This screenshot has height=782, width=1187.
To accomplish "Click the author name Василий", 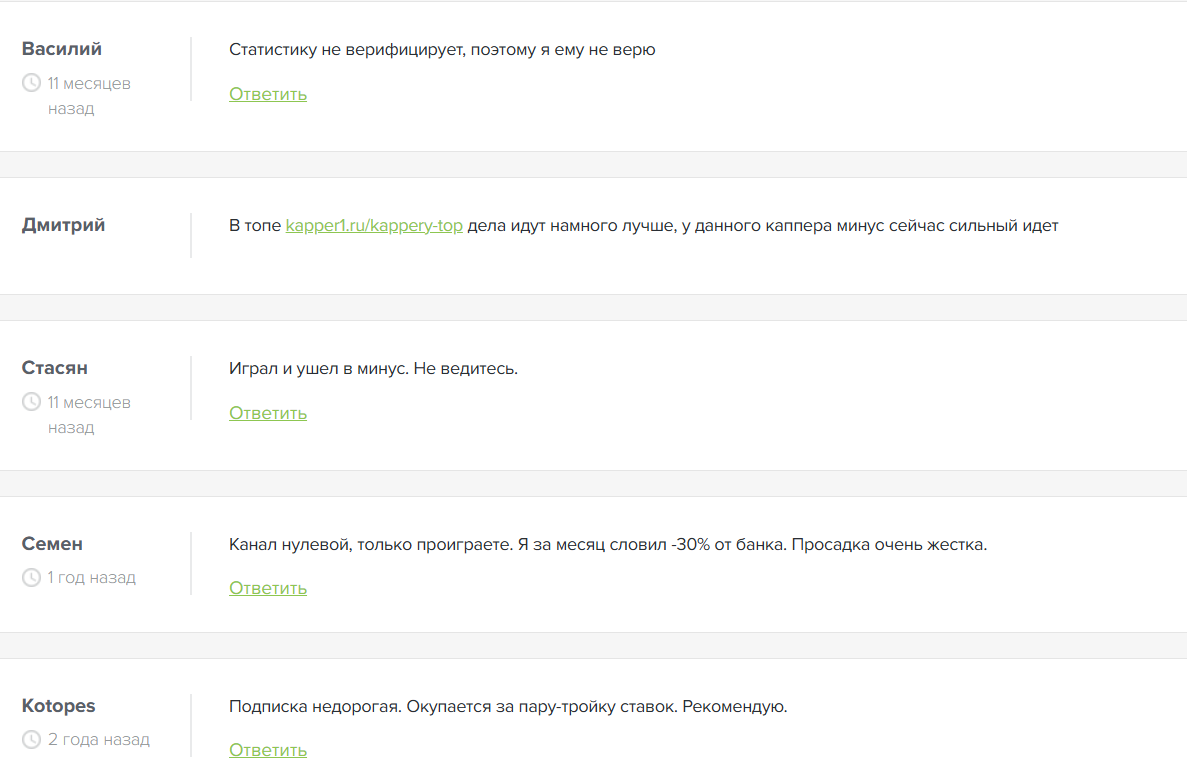I will click(62, 49).
